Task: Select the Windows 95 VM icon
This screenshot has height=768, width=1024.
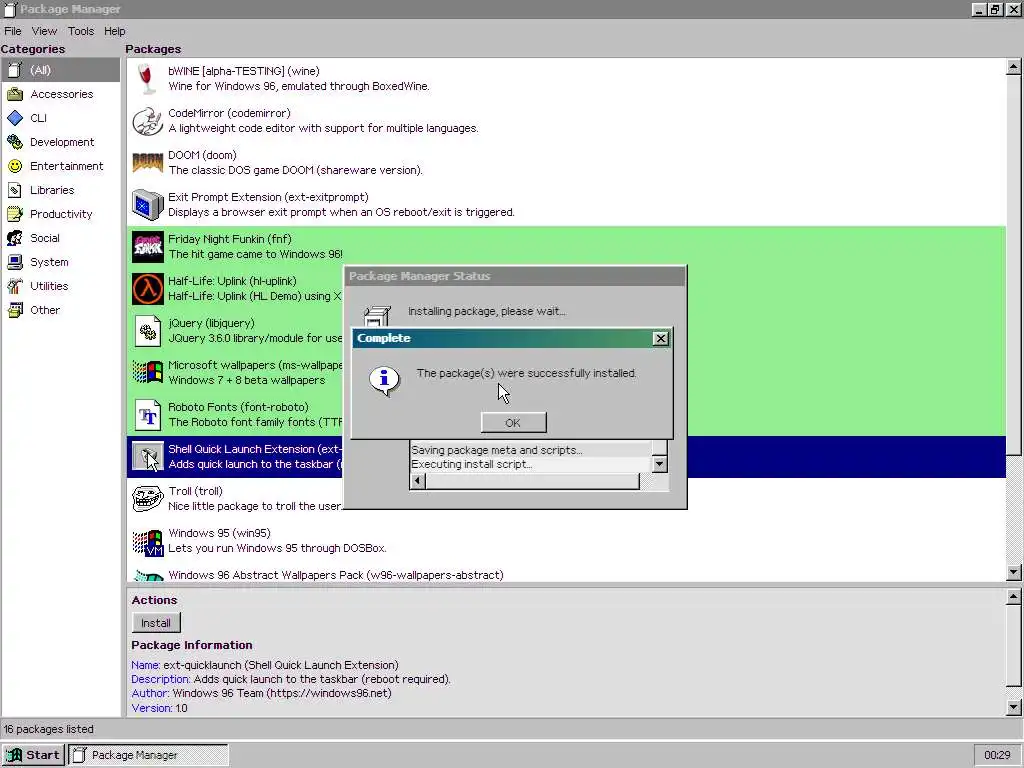Action: [x=148, y=541]
